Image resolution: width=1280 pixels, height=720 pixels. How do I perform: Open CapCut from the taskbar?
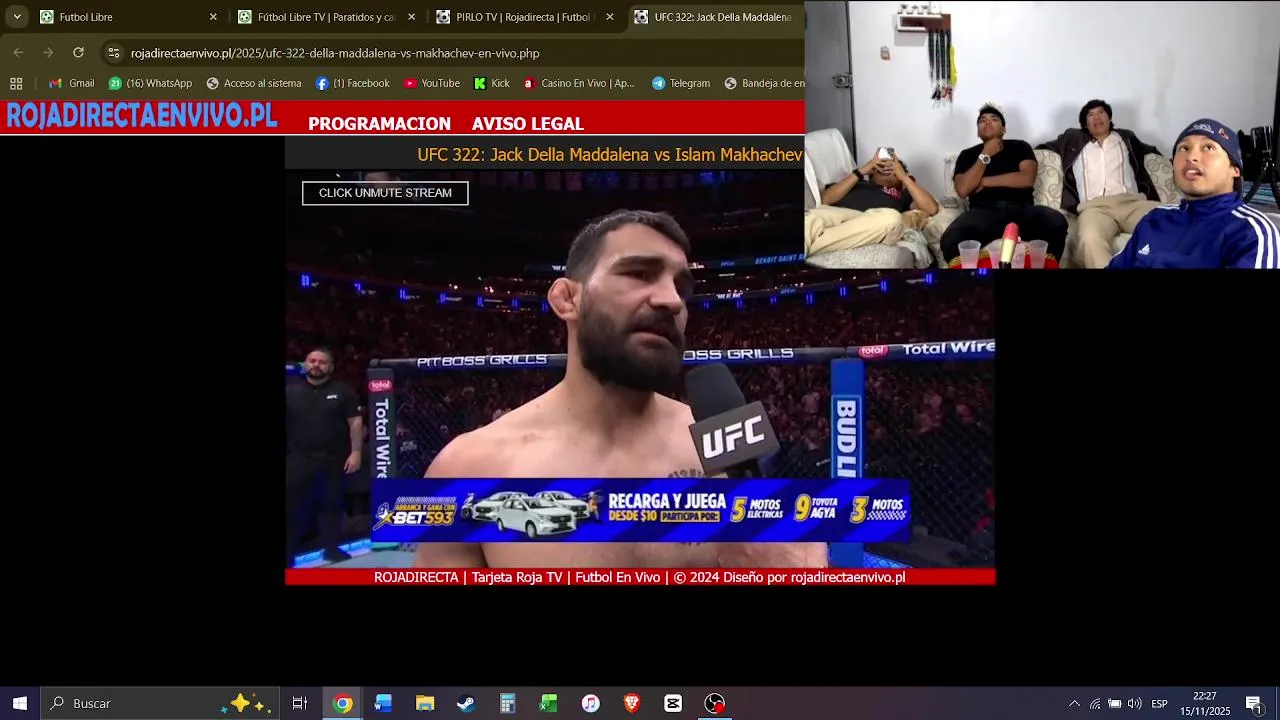tap(673, 703)
